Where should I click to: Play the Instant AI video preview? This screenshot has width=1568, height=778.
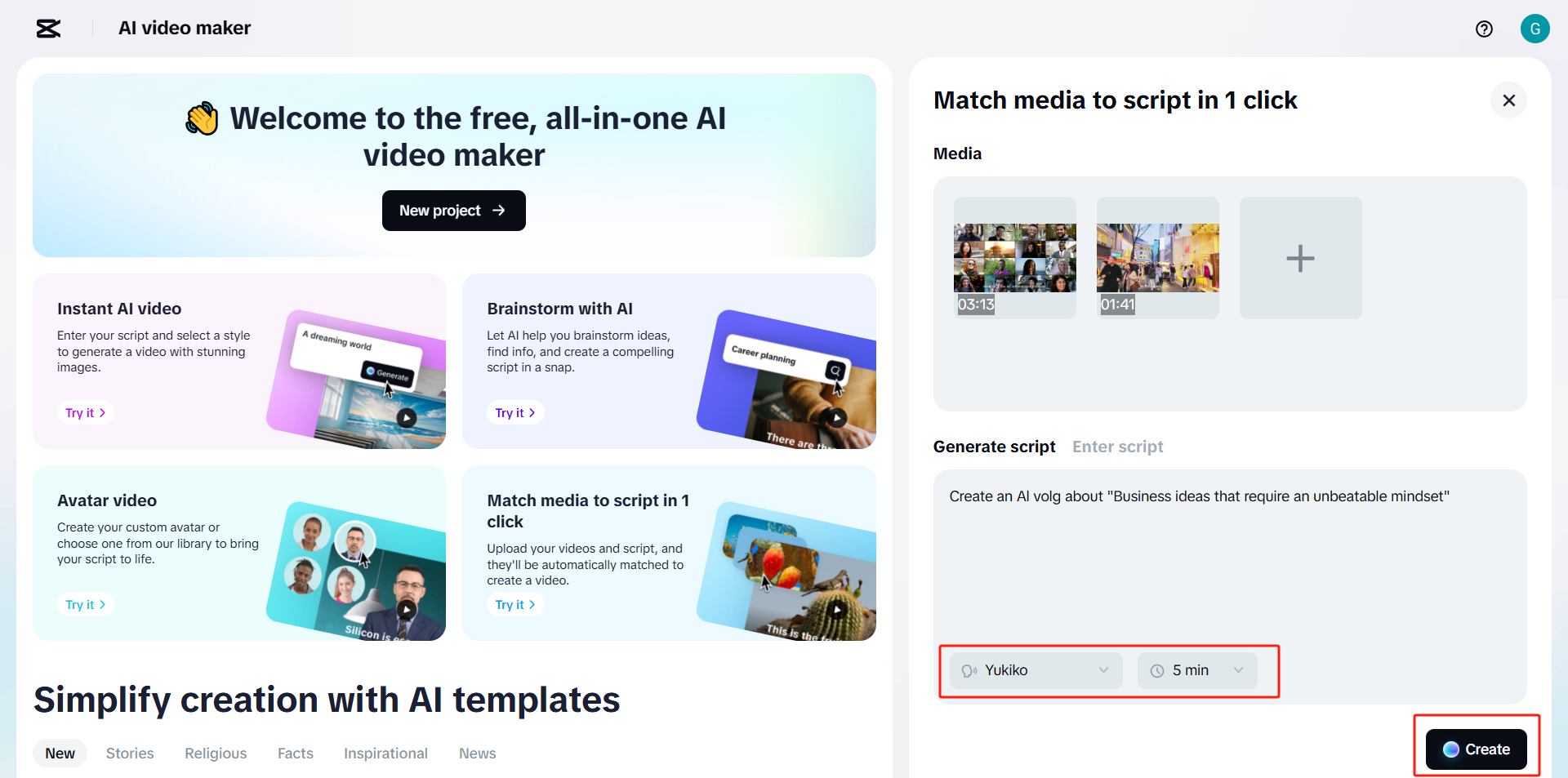pos(407,418)
